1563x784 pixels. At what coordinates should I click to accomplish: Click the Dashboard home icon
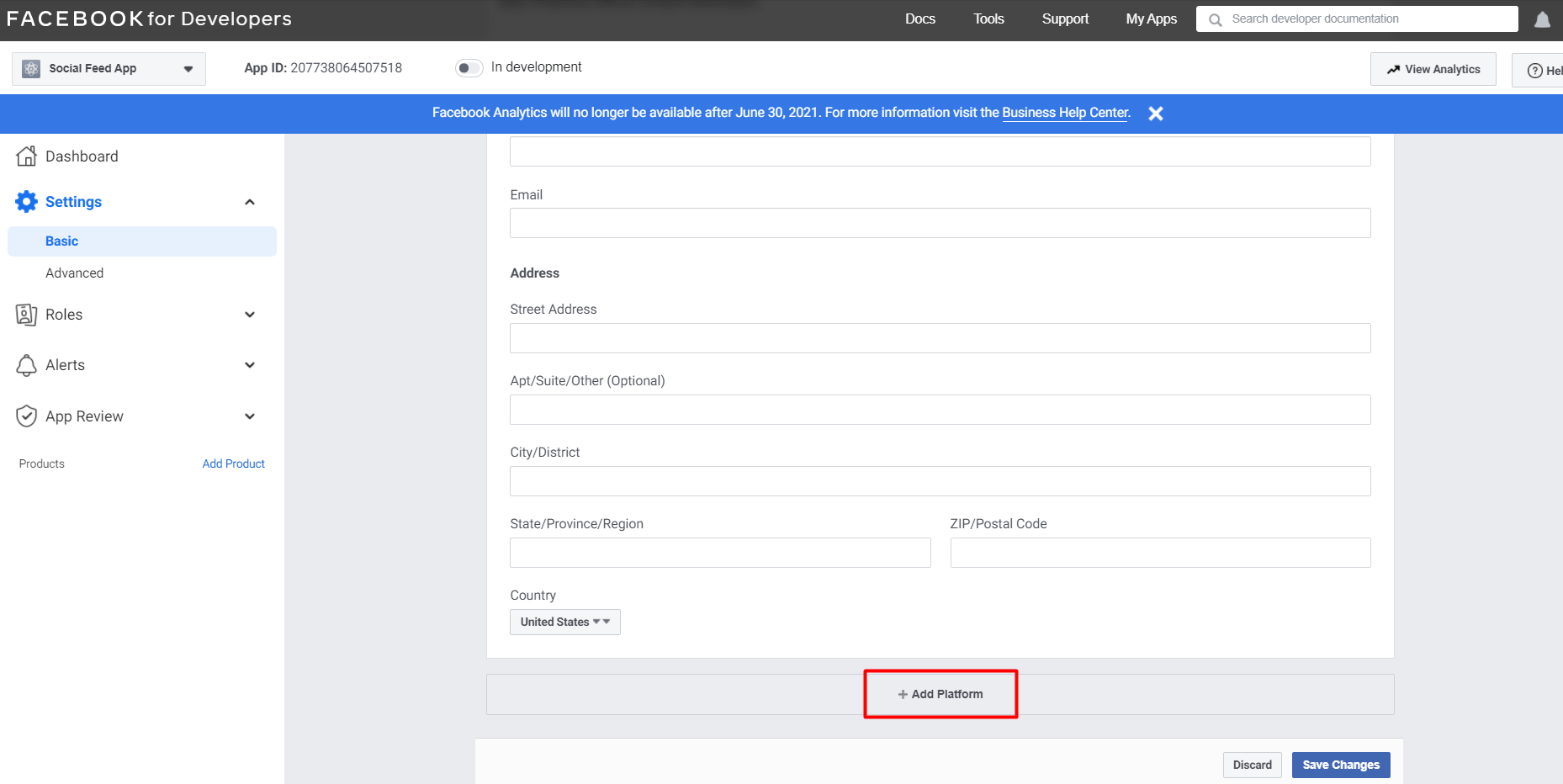(x=27, y=156)
